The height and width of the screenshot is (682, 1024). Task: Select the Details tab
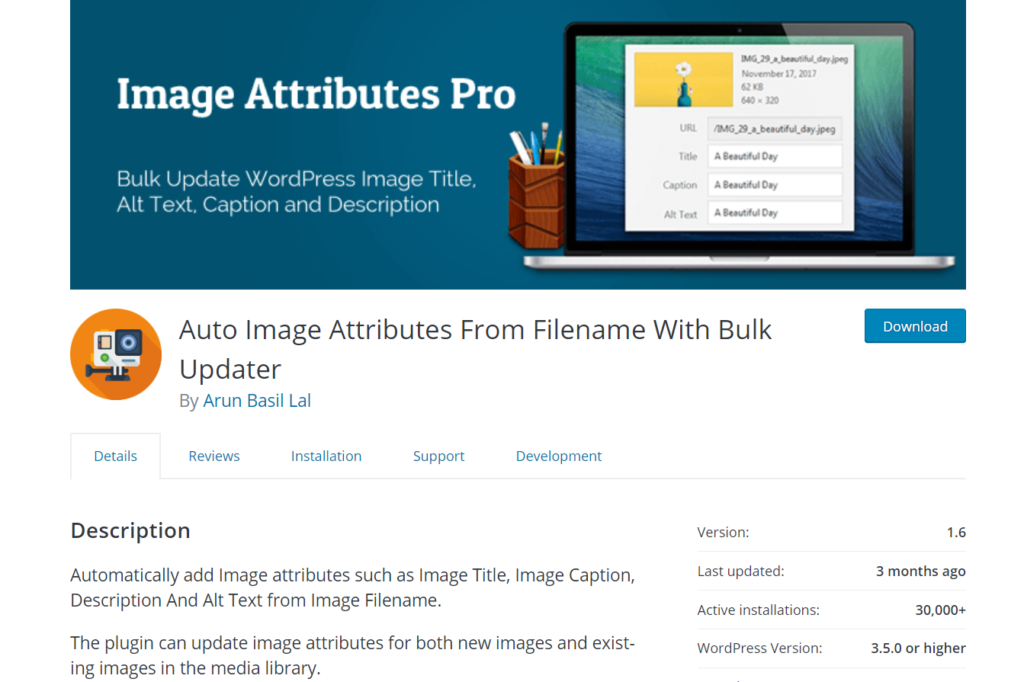(116, 456)
